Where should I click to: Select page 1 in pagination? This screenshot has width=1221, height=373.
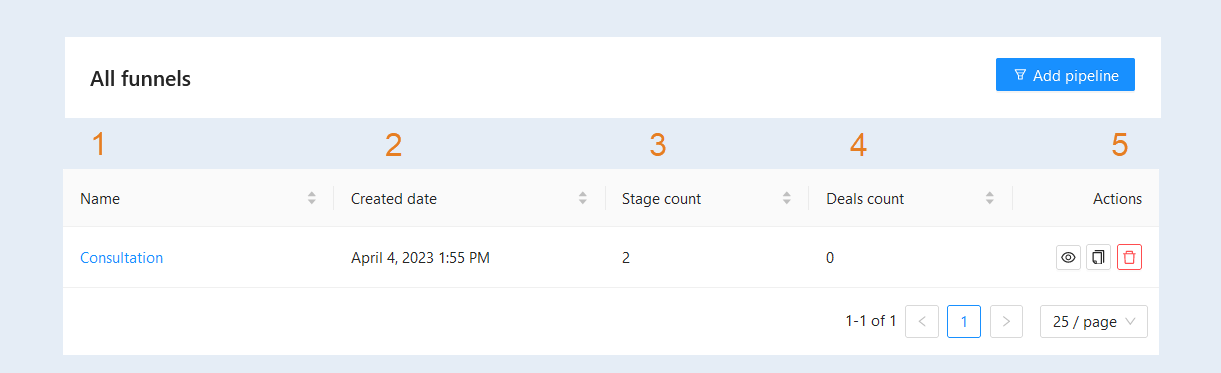coord(964,321)
